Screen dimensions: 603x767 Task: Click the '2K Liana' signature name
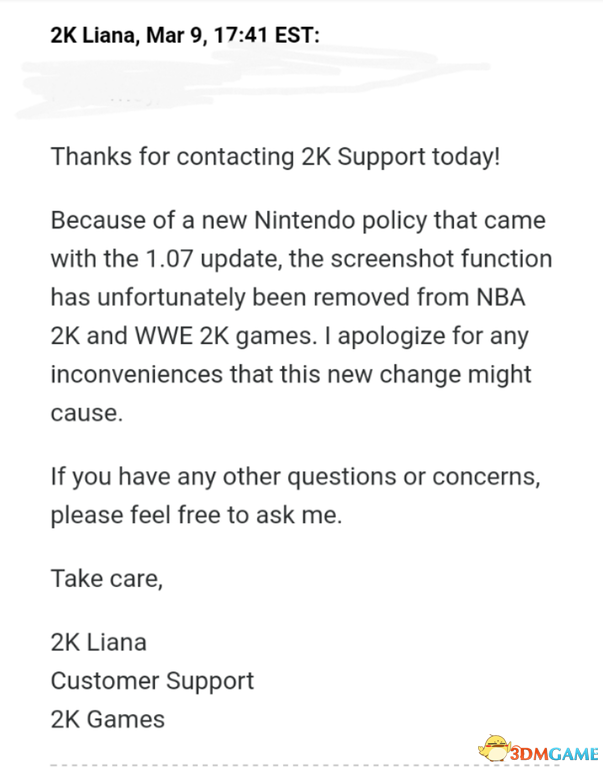coord(98,640)
